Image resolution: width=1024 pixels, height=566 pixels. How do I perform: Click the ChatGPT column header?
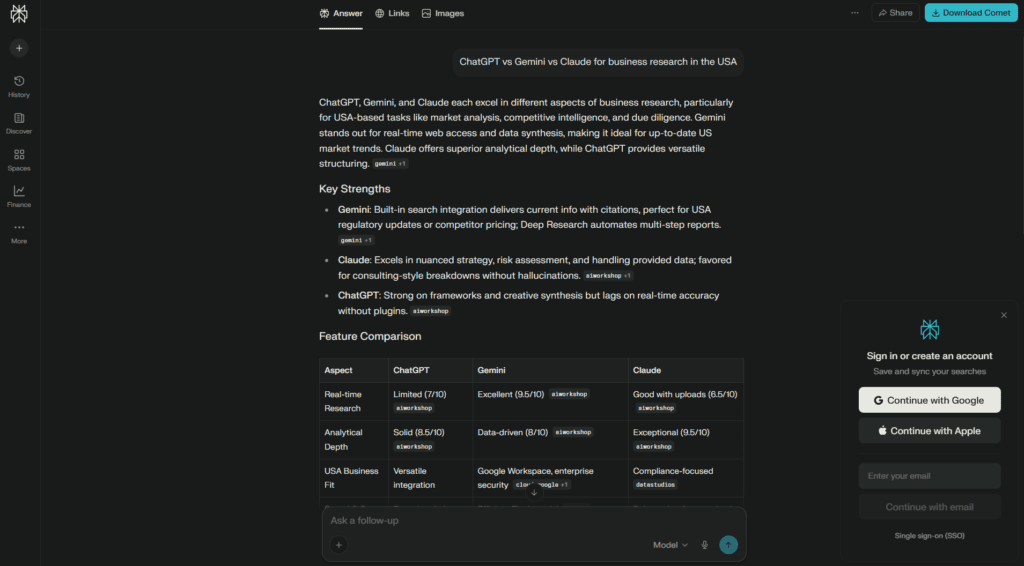411,370
